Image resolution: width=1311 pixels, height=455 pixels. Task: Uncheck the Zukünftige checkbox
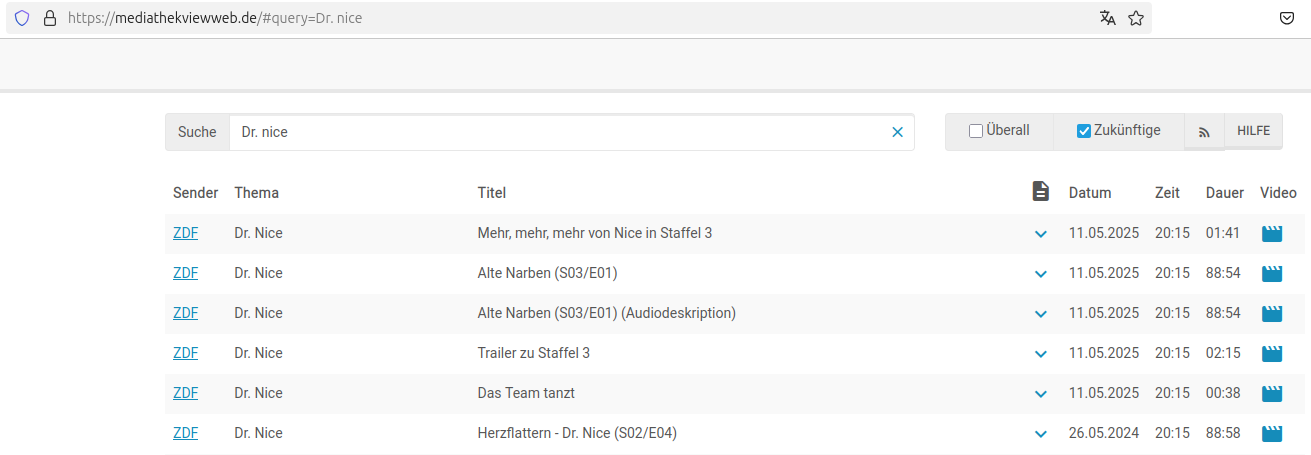point(1084,131)
